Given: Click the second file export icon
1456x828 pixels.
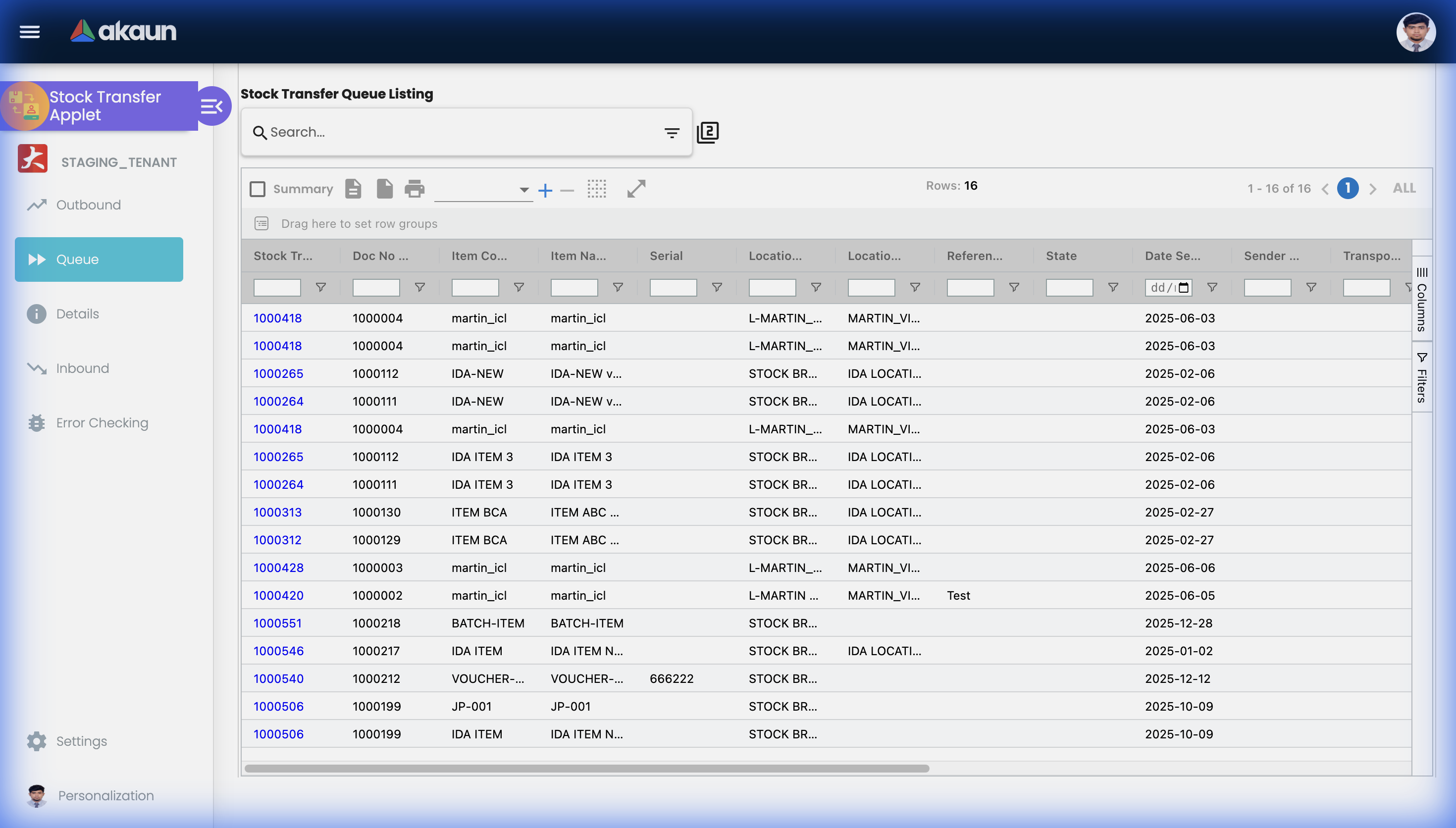Looking at the screenshot, I should click(x=385, y=189).
